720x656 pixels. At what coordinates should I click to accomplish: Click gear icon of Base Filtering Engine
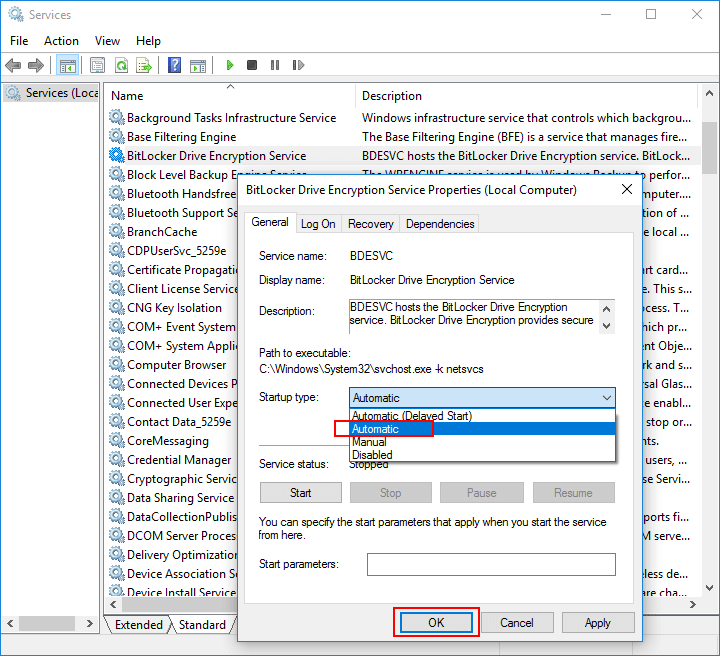117,136
